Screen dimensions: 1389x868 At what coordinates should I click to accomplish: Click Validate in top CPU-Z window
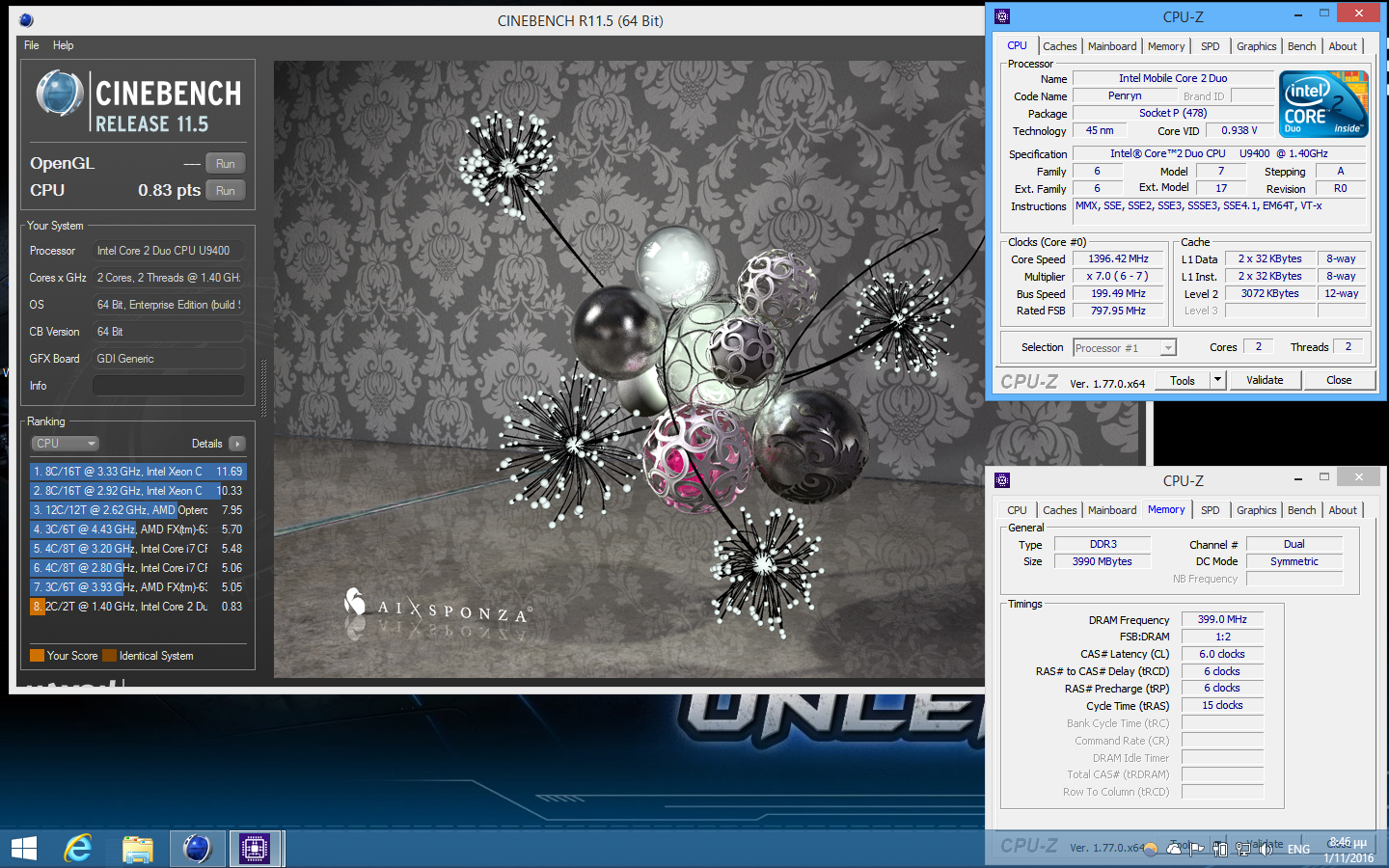(x=1265, y=381)
